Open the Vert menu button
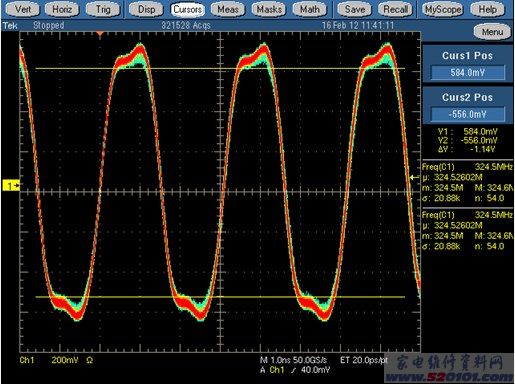The height and width of the screenshot is (384, 515). [x=22, y=10]
